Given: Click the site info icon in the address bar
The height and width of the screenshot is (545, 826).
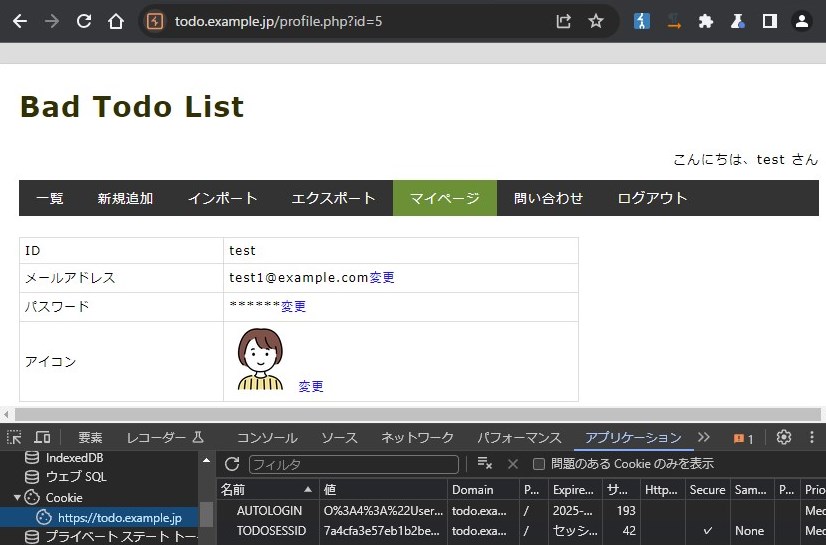Looking at the screenshot, I should [x=154, y=22].
